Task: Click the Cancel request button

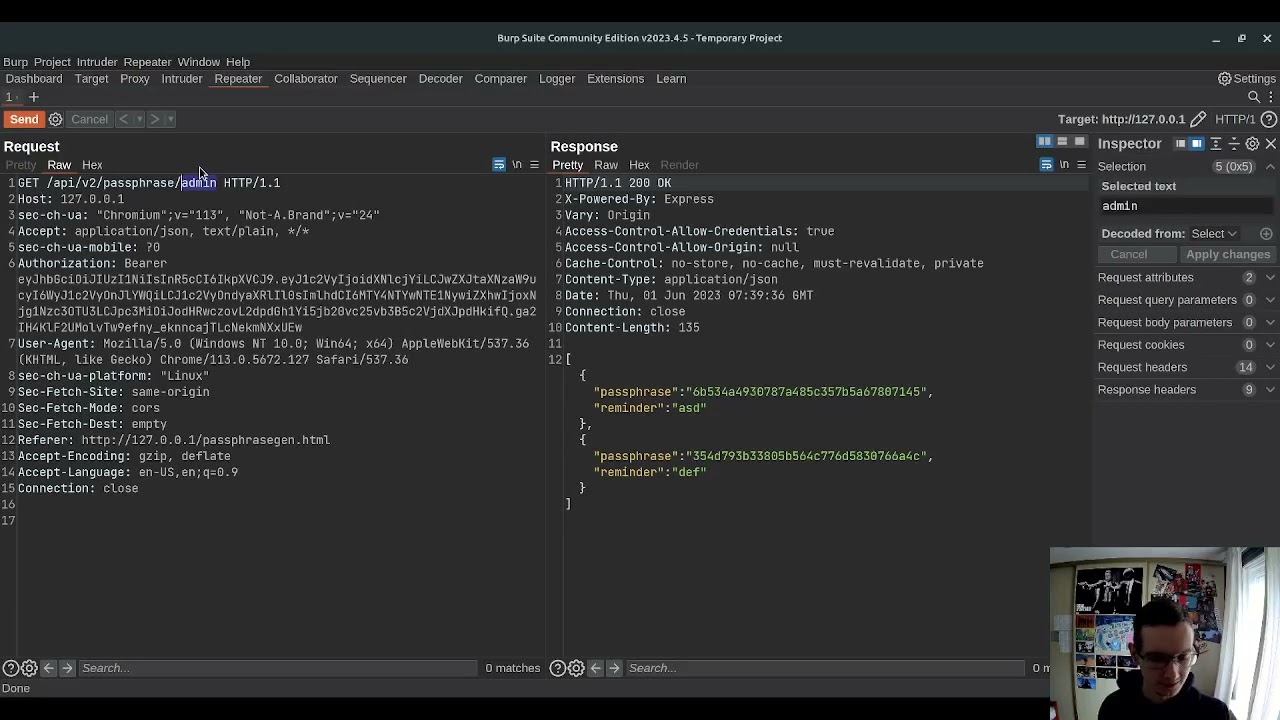Action: (x=89, y=119)
